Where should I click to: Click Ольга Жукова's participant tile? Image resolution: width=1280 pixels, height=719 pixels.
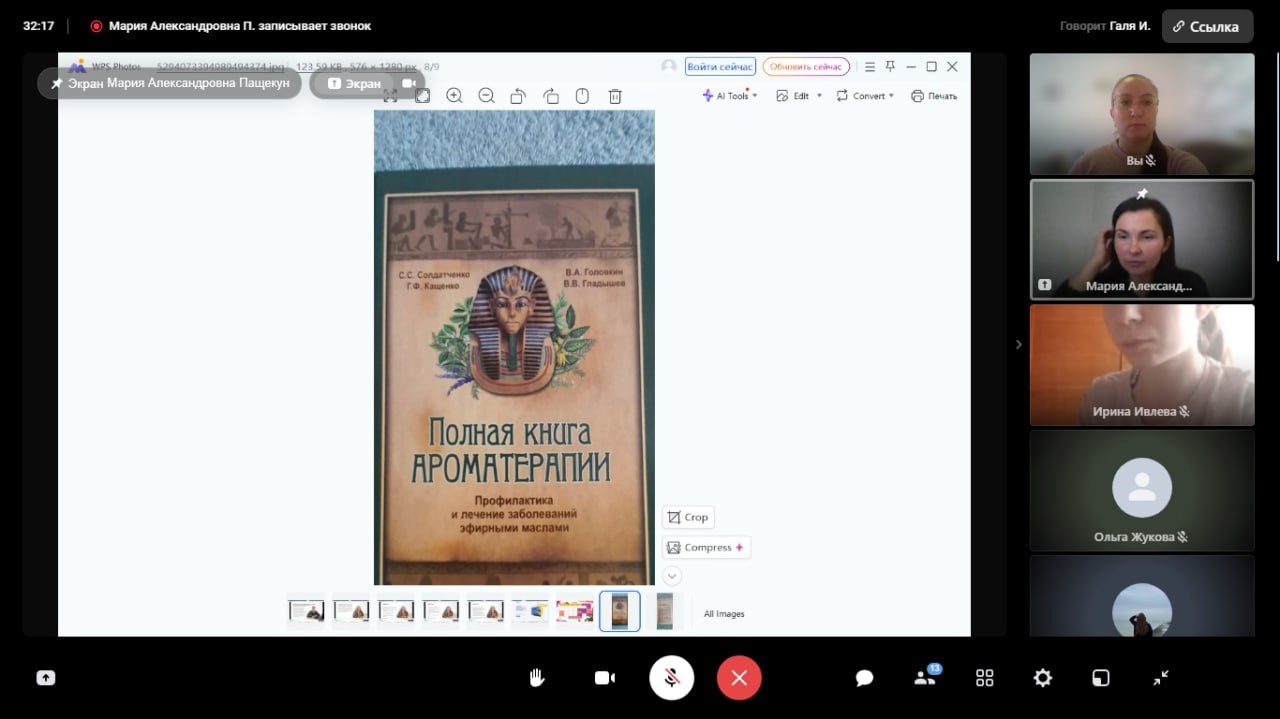point(1142,490)
